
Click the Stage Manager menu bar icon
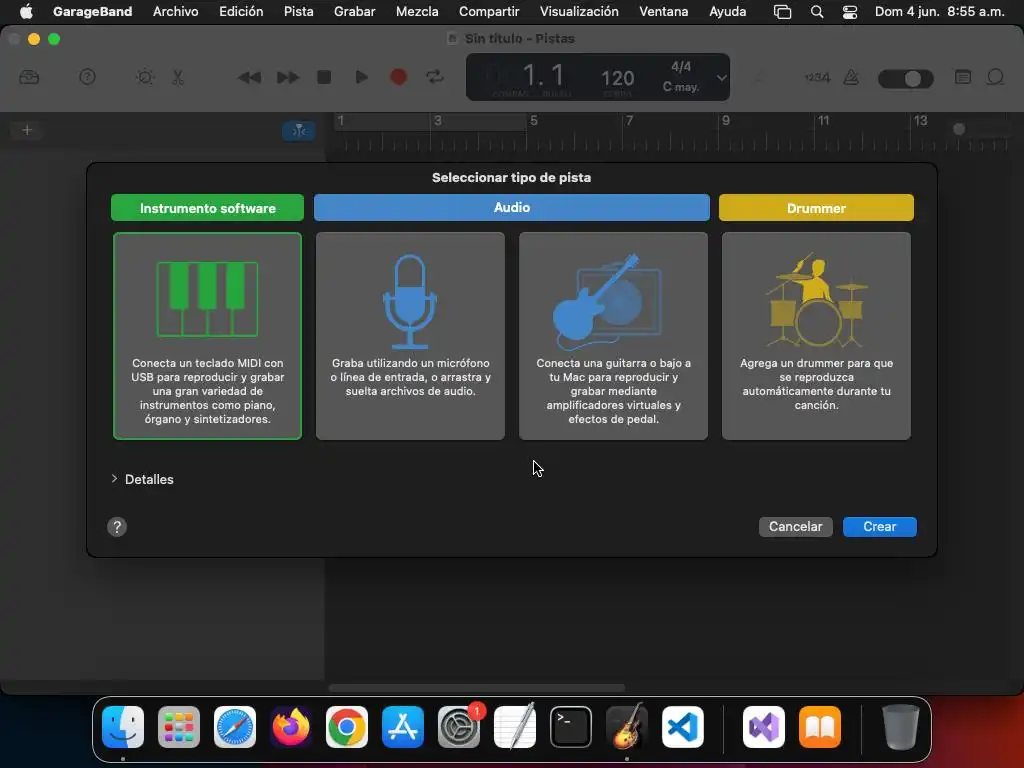pos(782,12)
